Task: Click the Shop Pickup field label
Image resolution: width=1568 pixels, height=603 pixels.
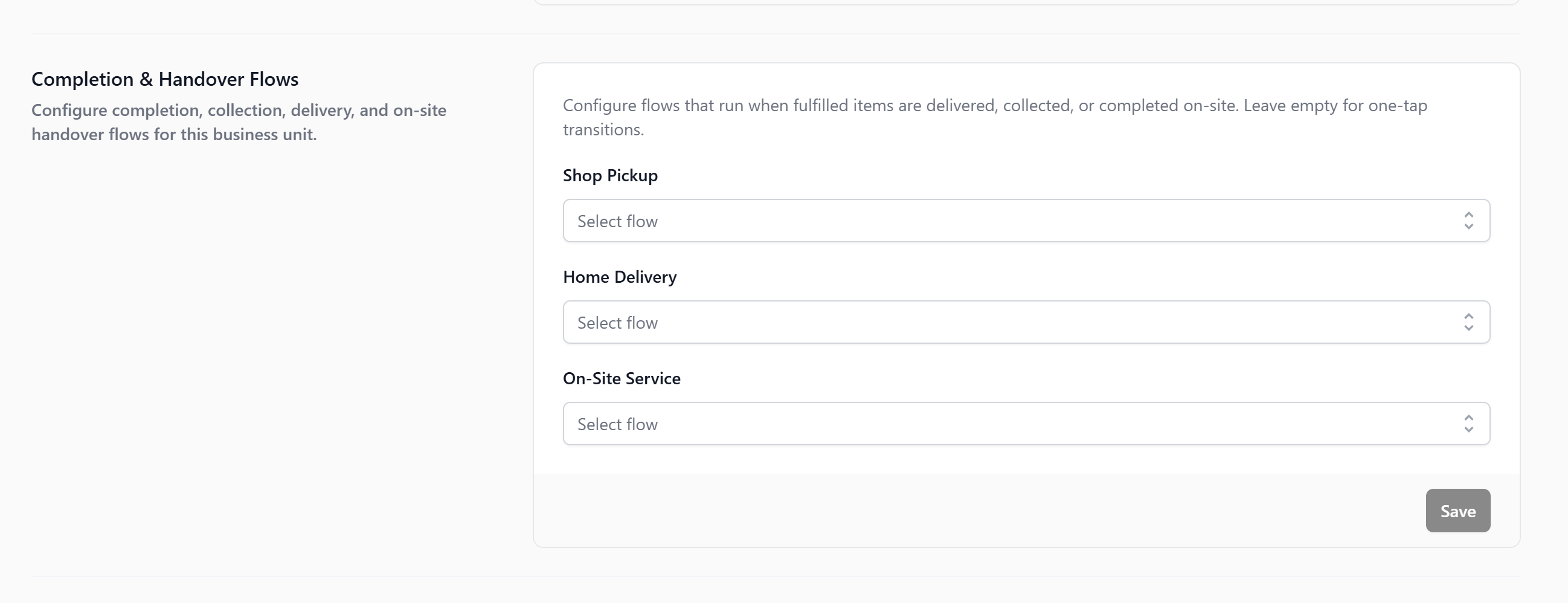Action: pos(610,175)
